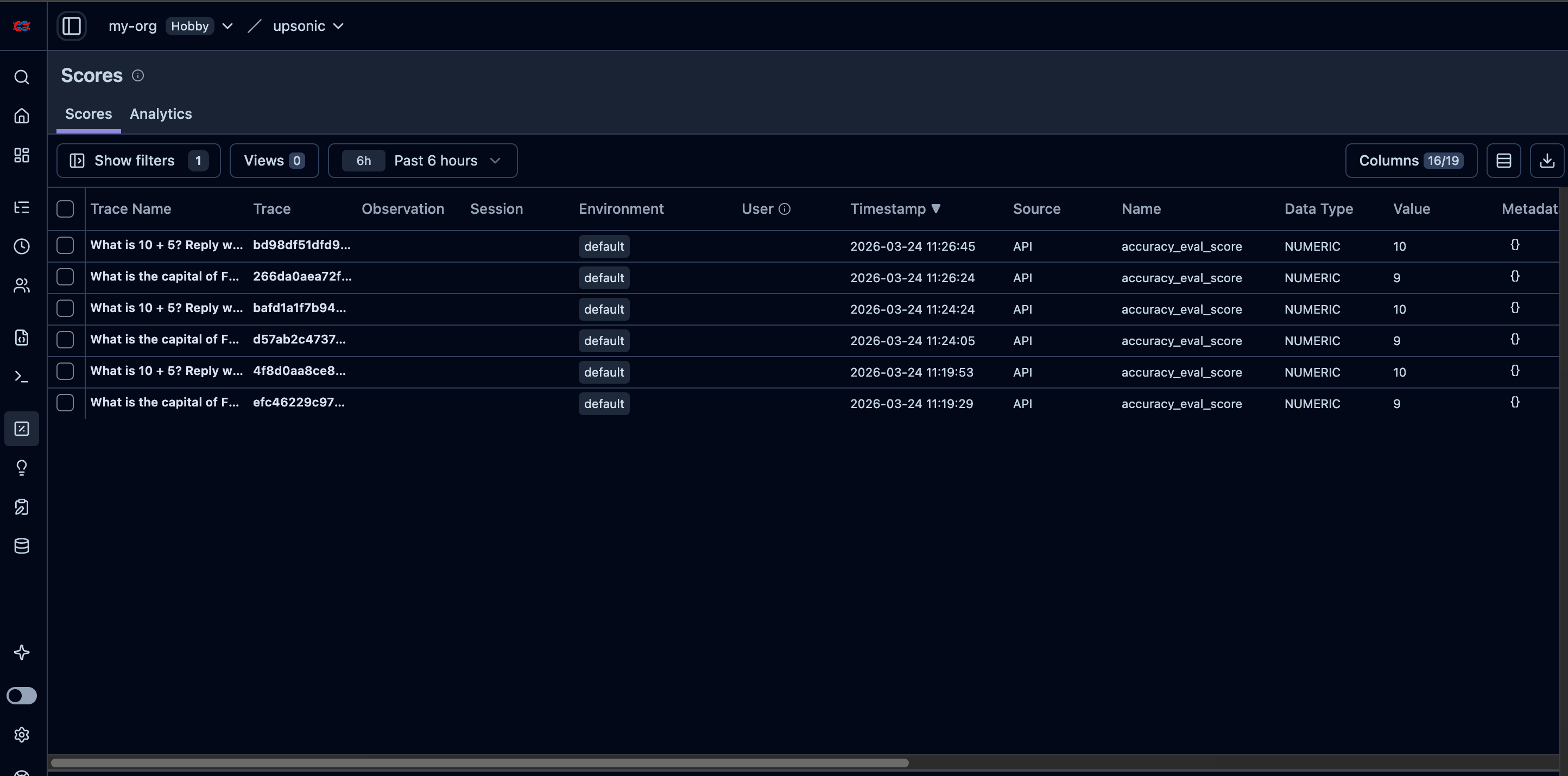
Task: Open Dashboards grid icon in sidebar
Action: click(x=22, y=155)
